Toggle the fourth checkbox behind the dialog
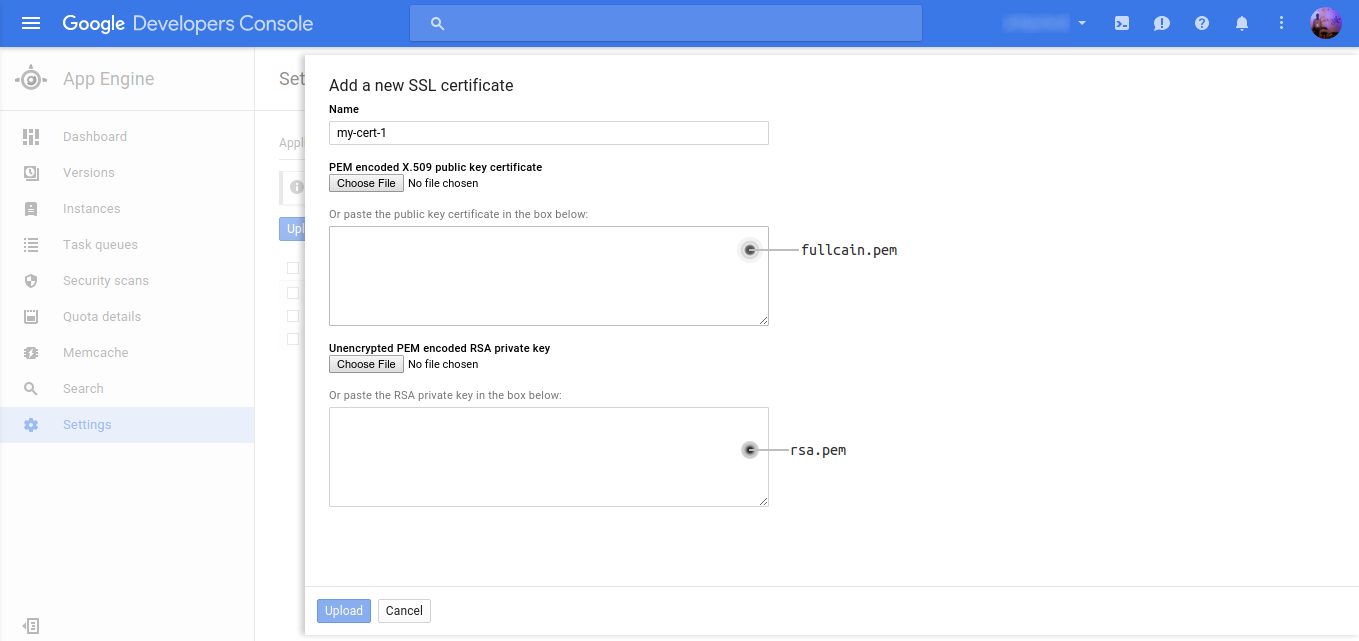Viewport: 1359px width, 641px height. (293, 339)
